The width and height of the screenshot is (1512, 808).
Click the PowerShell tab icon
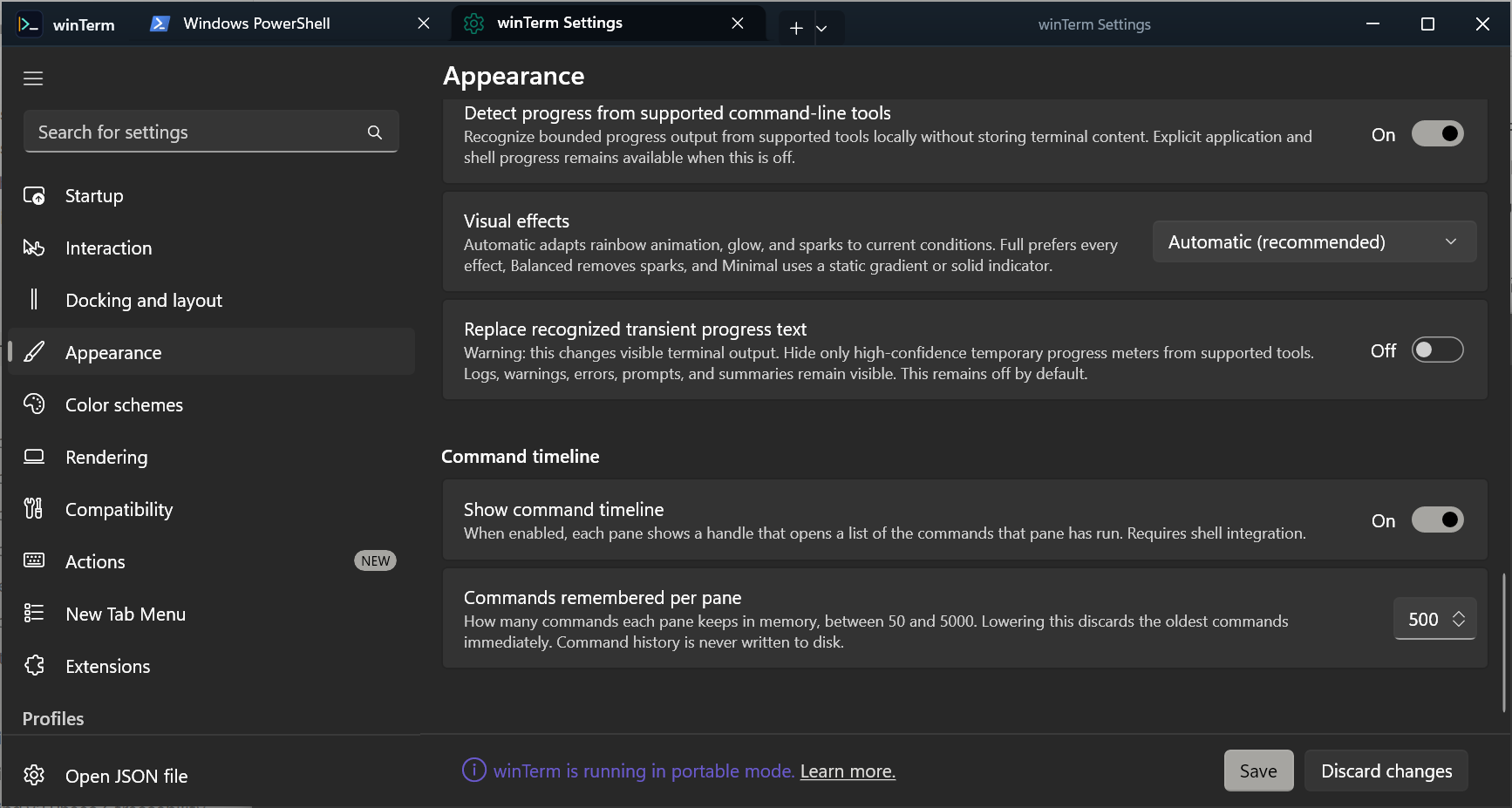tap(160, 24)
